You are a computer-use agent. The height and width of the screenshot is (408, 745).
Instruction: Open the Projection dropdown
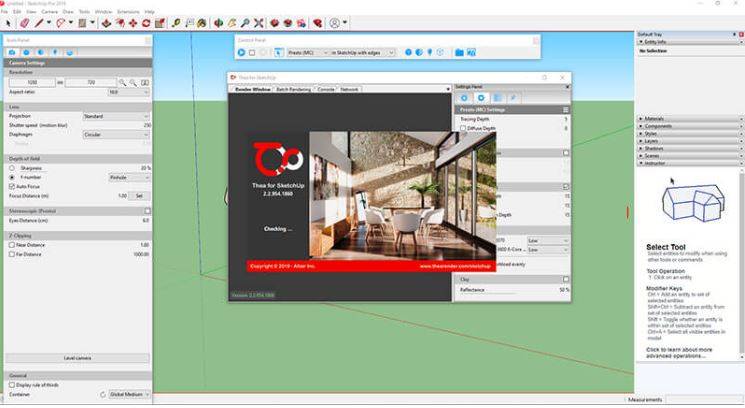116,116
